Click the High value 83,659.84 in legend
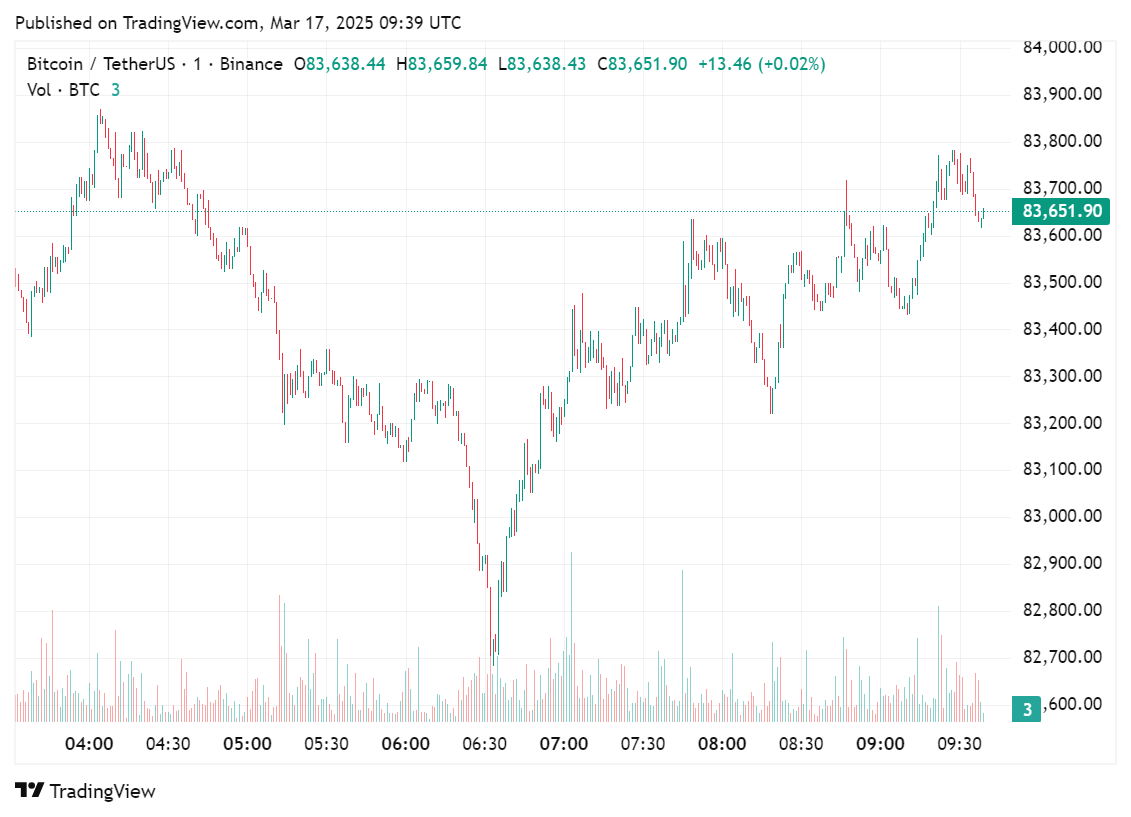This screenshot has height=817, width=1131. [447, 64]
